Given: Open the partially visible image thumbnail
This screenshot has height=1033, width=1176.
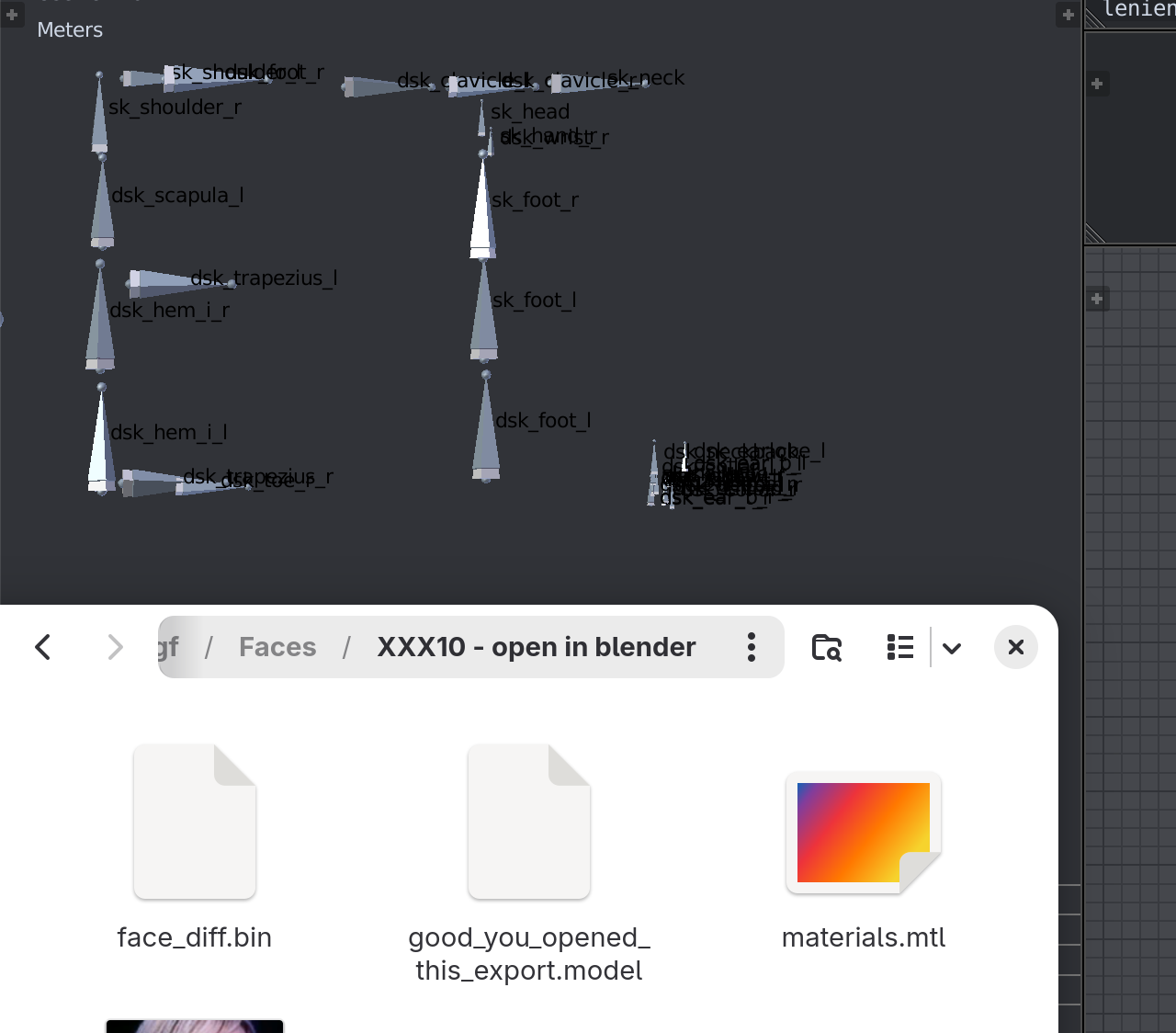Looking at the screenshot, I should (195, 1026).
